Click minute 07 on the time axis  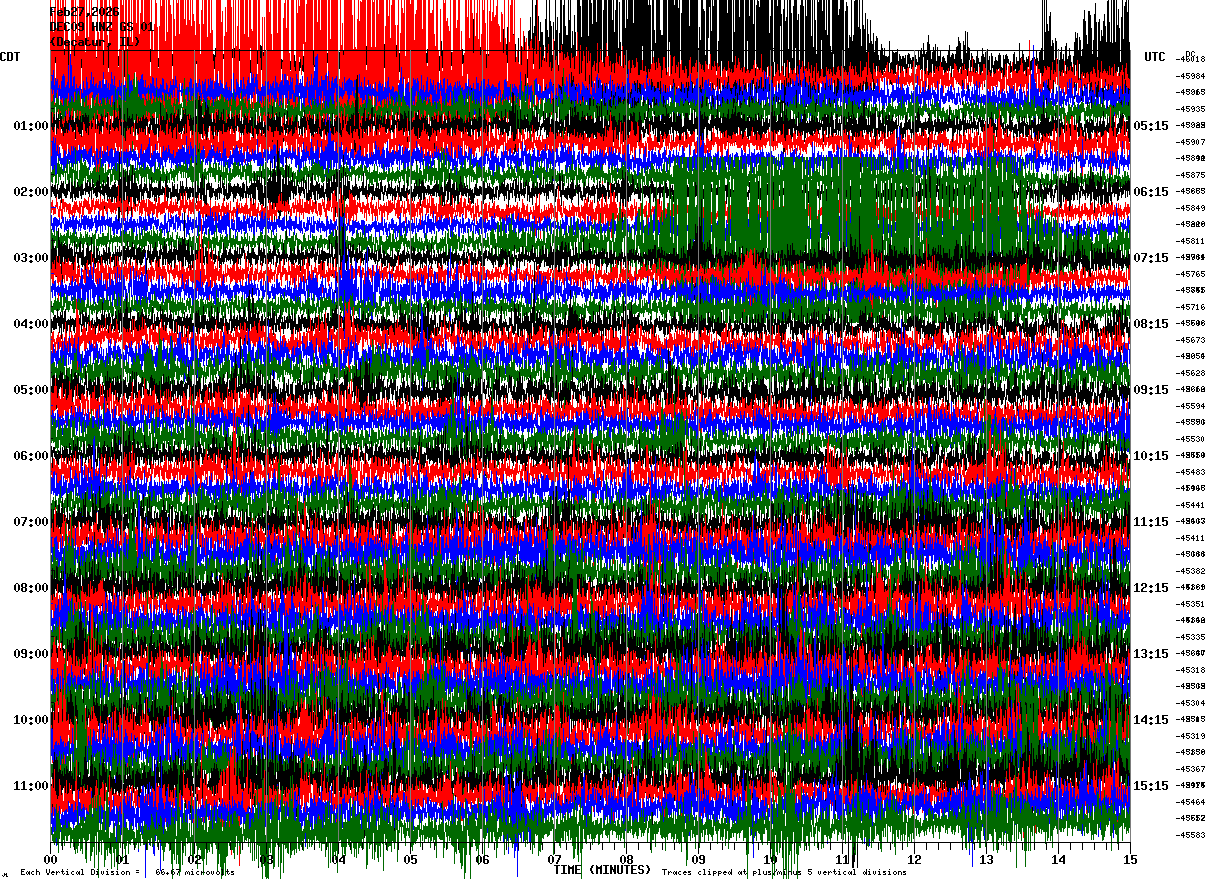tap(555, 859)
